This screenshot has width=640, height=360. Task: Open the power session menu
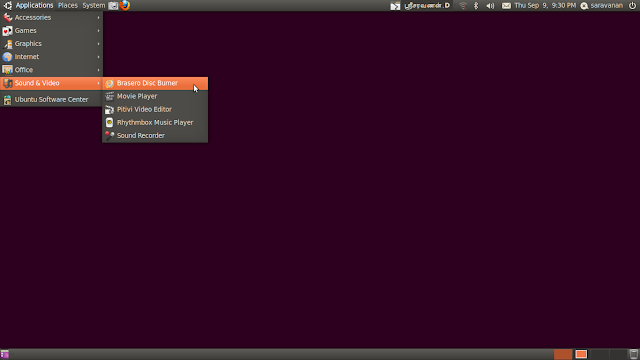[632, 5]
